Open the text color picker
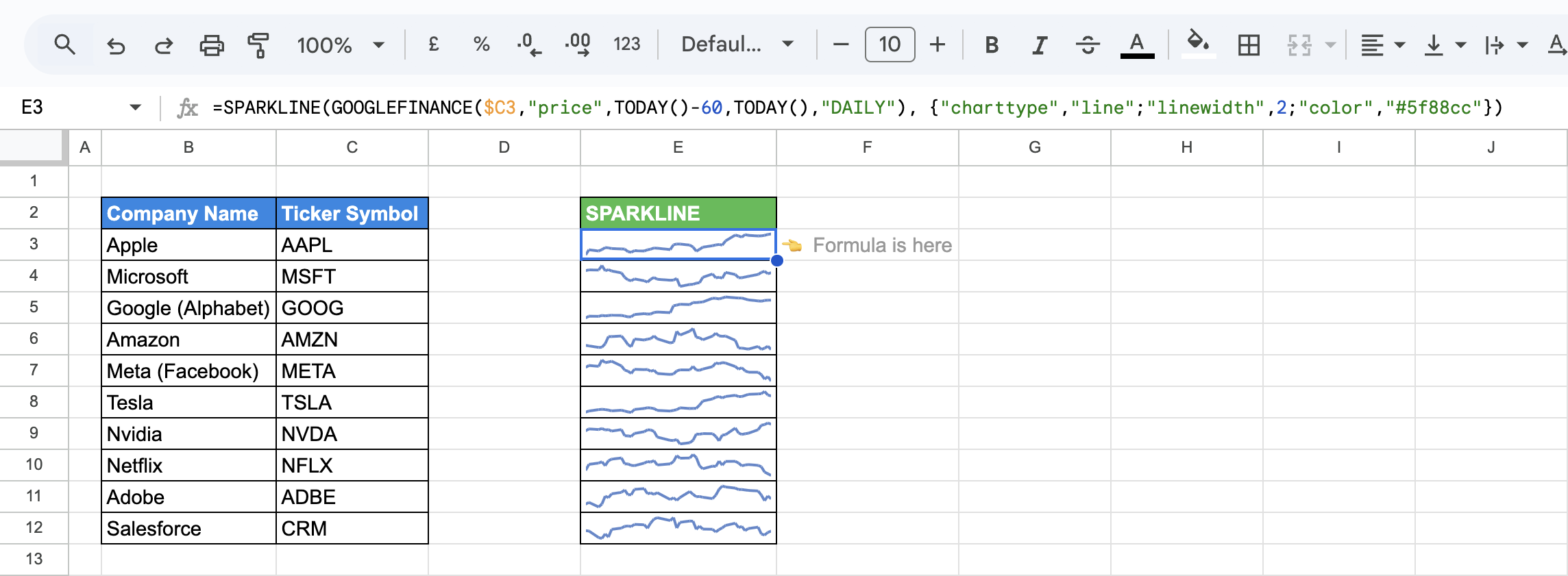The height and width of the screenshot is (576, 1568). click(1137, 45)
